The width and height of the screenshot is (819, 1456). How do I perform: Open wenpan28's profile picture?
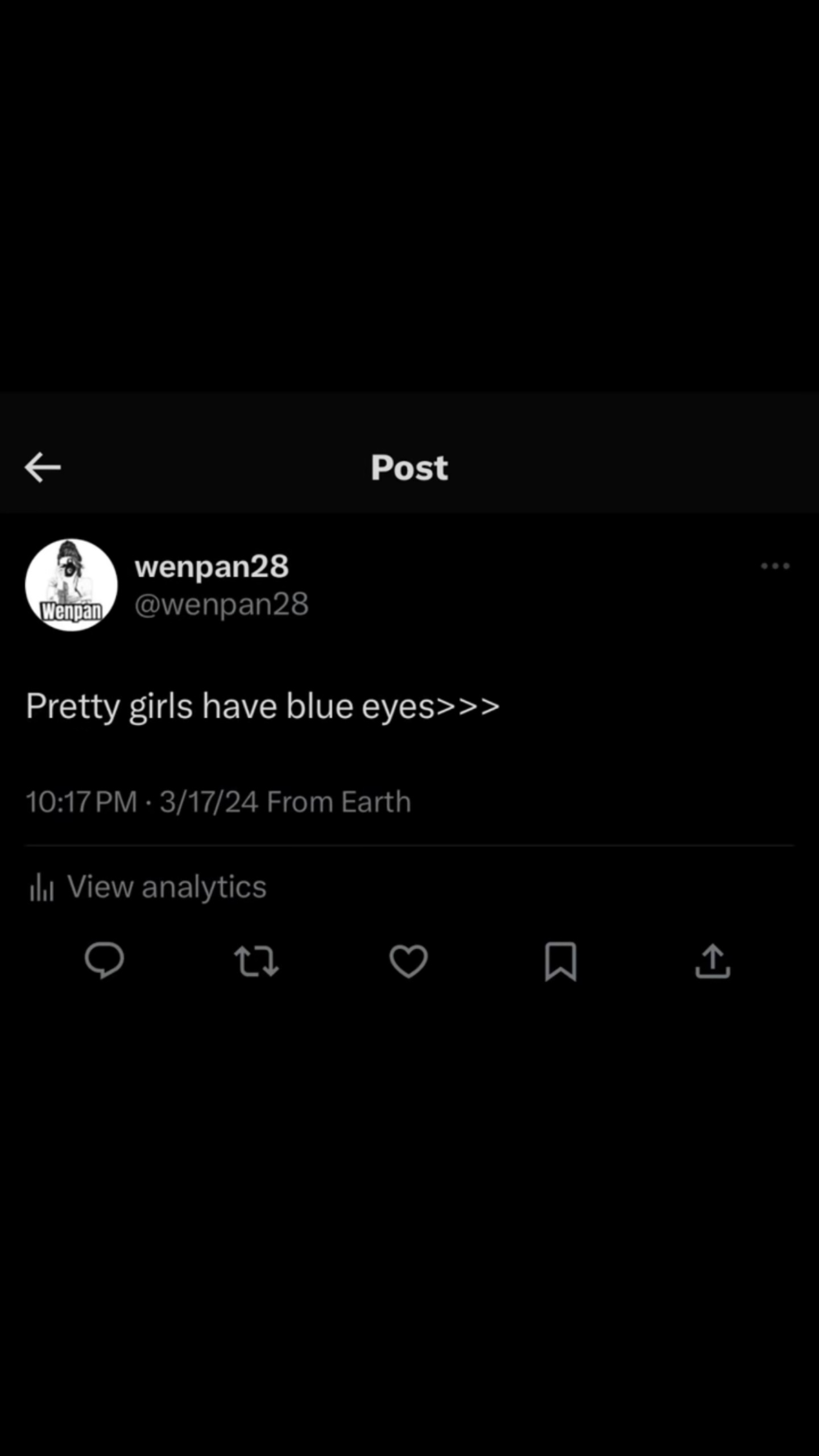click(x=71, y=585)
